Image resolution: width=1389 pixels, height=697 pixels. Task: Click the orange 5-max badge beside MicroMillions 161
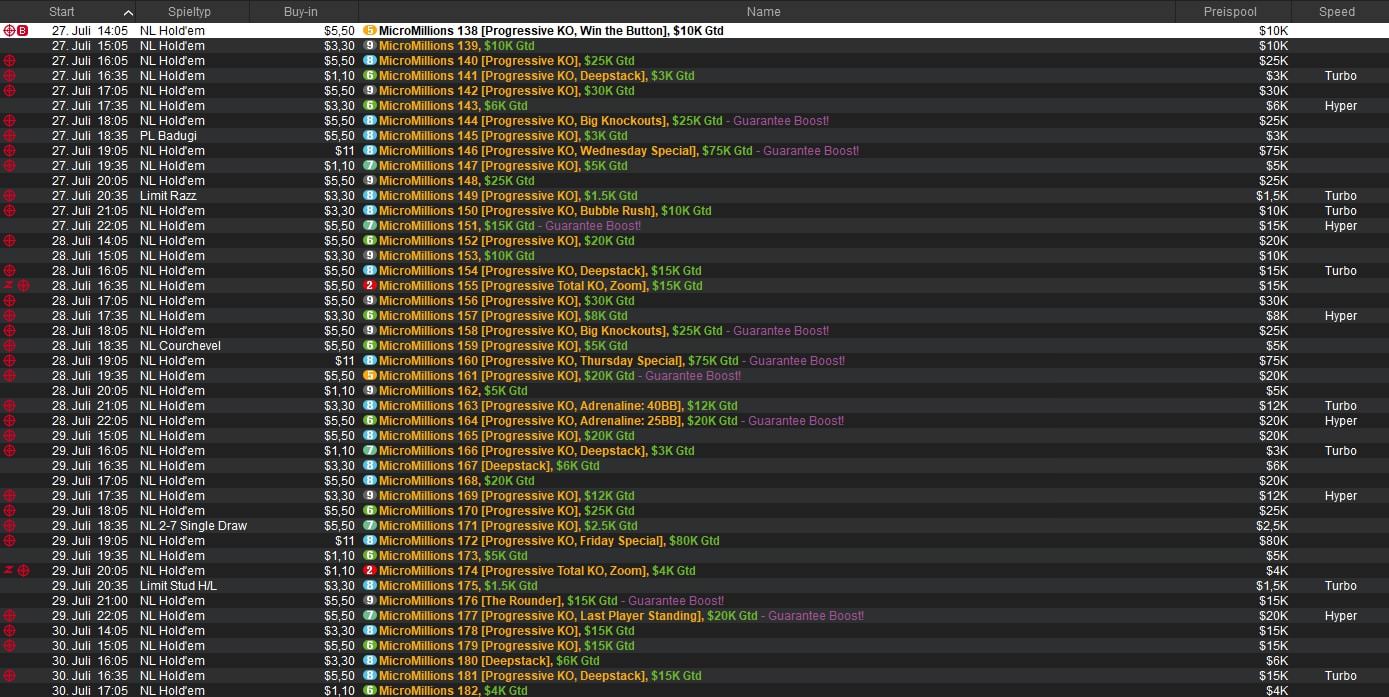(x=370, y=376)
